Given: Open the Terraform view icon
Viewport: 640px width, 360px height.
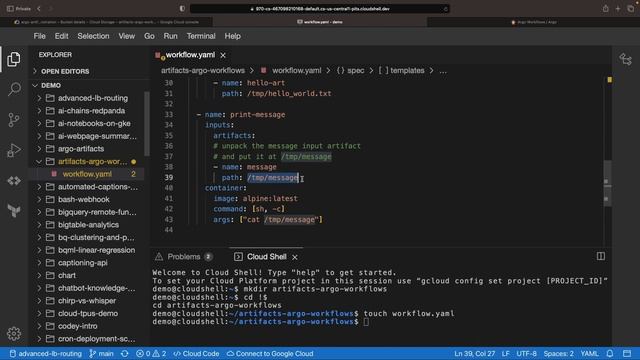Looking at the screenshot, I should [x=14, y=211].
